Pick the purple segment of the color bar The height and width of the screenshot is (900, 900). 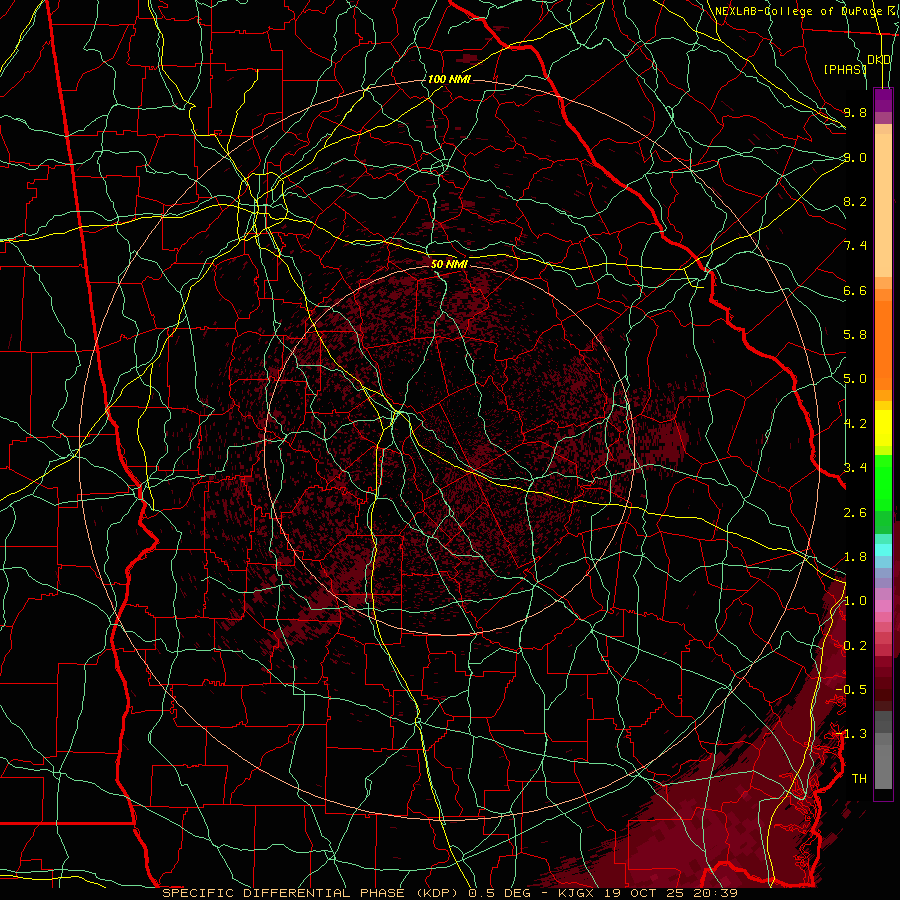[x=883, y=100]
